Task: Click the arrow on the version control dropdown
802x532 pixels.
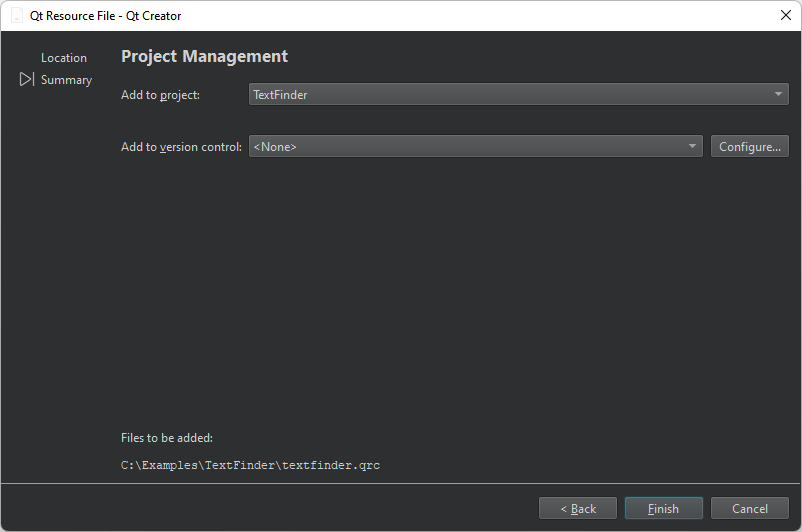Action: [x=692, y=147]
